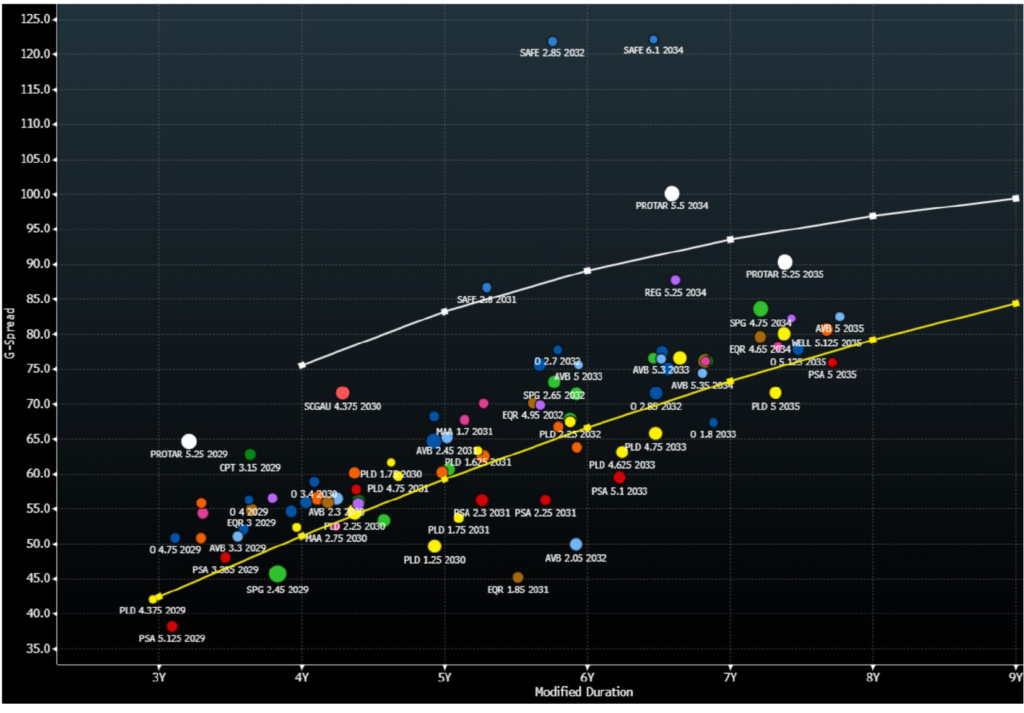Select the red PSA 5.1 2033 point
This screenshot has width=1024, height=713.
click(x=619, y=477)
